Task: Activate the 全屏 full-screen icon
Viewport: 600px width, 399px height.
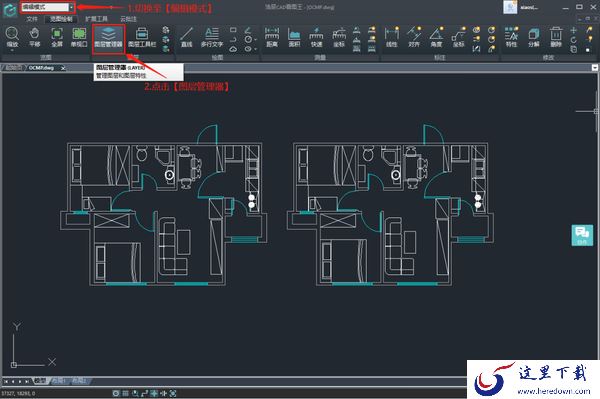Action: [57, 37]
